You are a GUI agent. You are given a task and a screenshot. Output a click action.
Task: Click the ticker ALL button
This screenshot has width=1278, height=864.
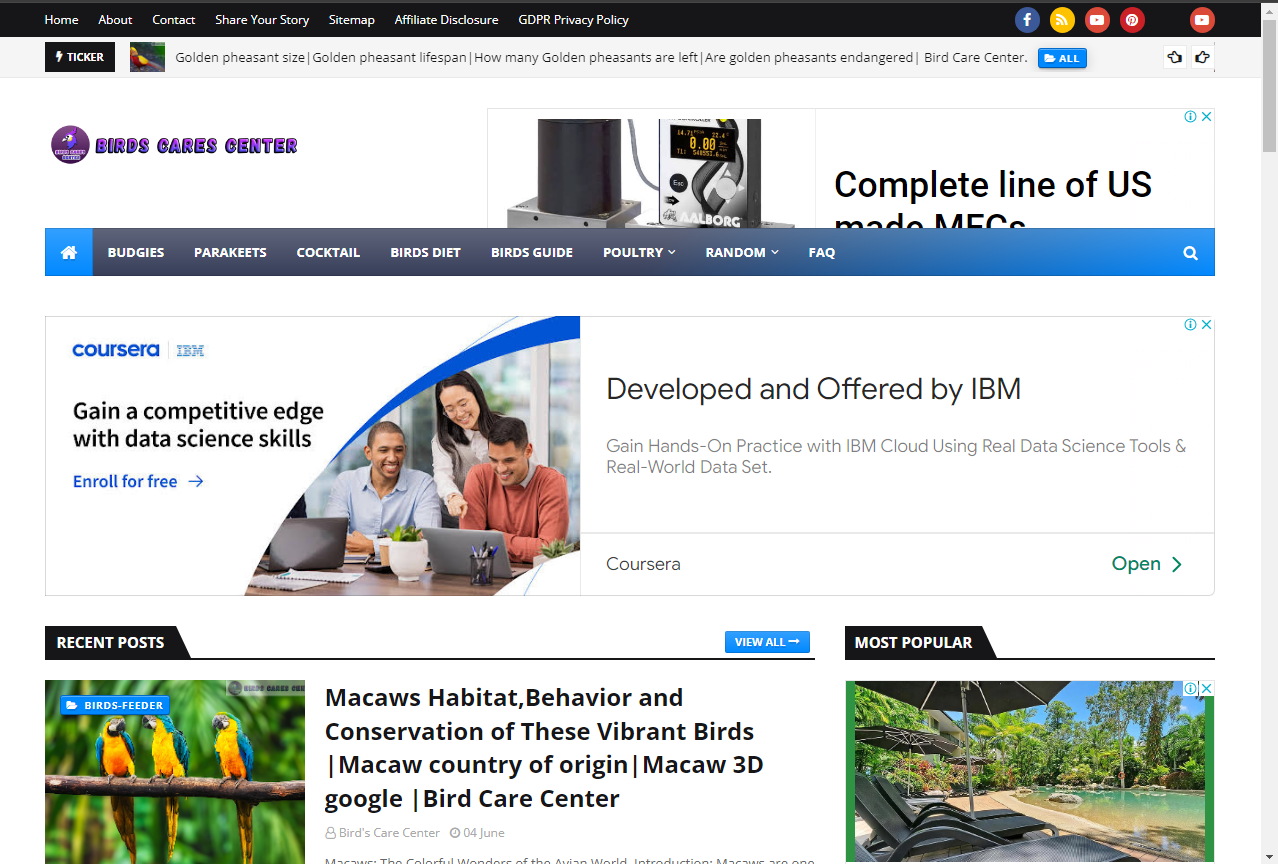(1062, 58)
